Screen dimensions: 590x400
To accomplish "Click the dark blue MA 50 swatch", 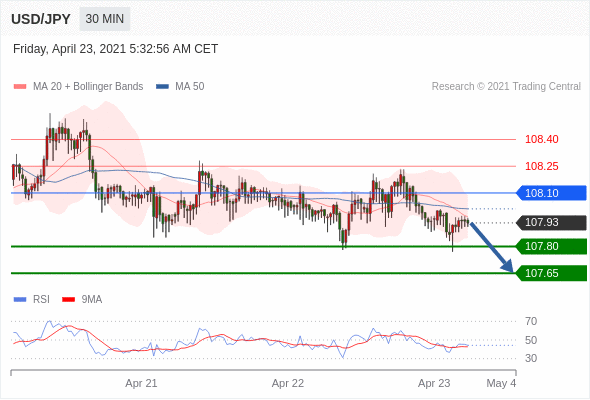I will click(x=162, y=87).
